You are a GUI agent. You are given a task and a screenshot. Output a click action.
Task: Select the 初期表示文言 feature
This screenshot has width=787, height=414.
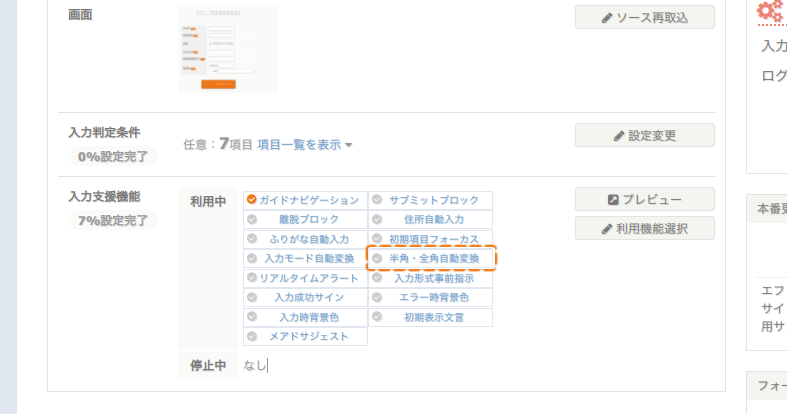[x=430, y=317]
